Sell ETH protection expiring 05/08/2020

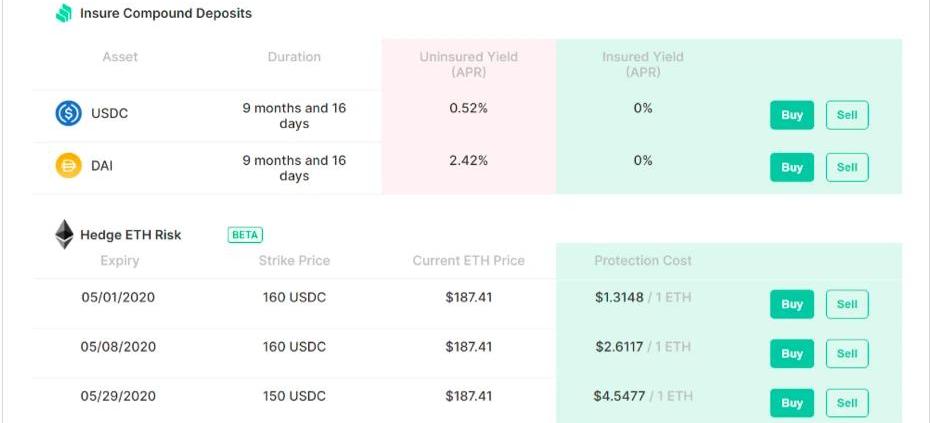click(x=847, y=353)
